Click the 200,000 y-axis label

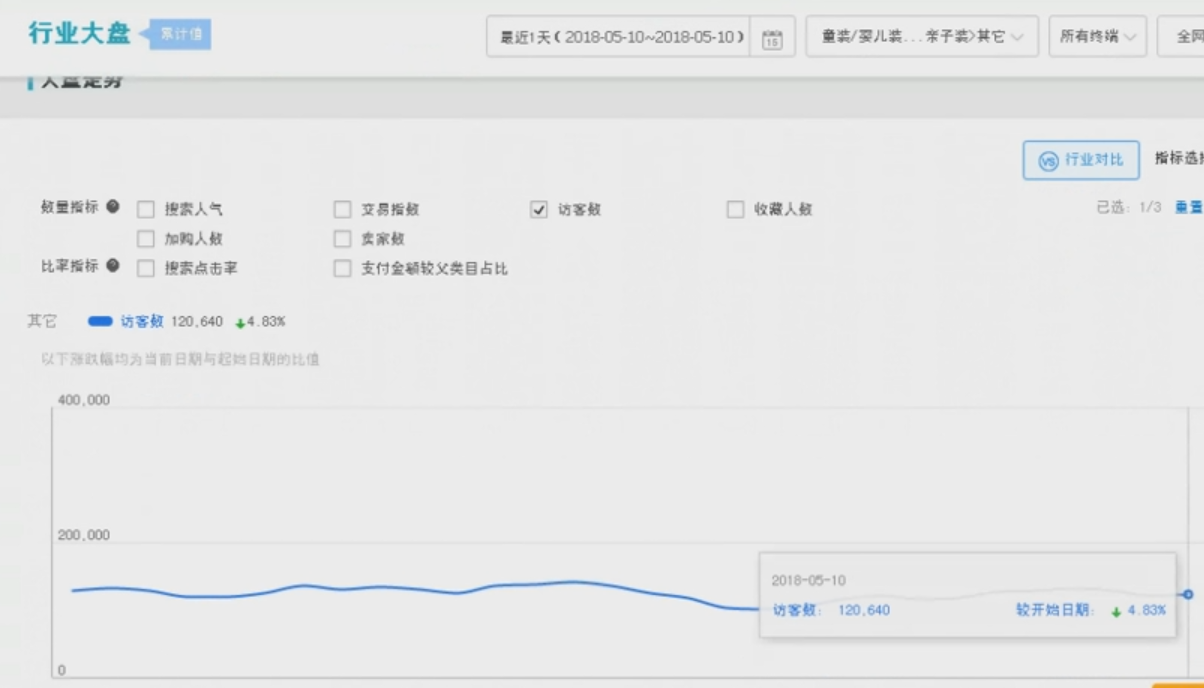tap(84, 535)
